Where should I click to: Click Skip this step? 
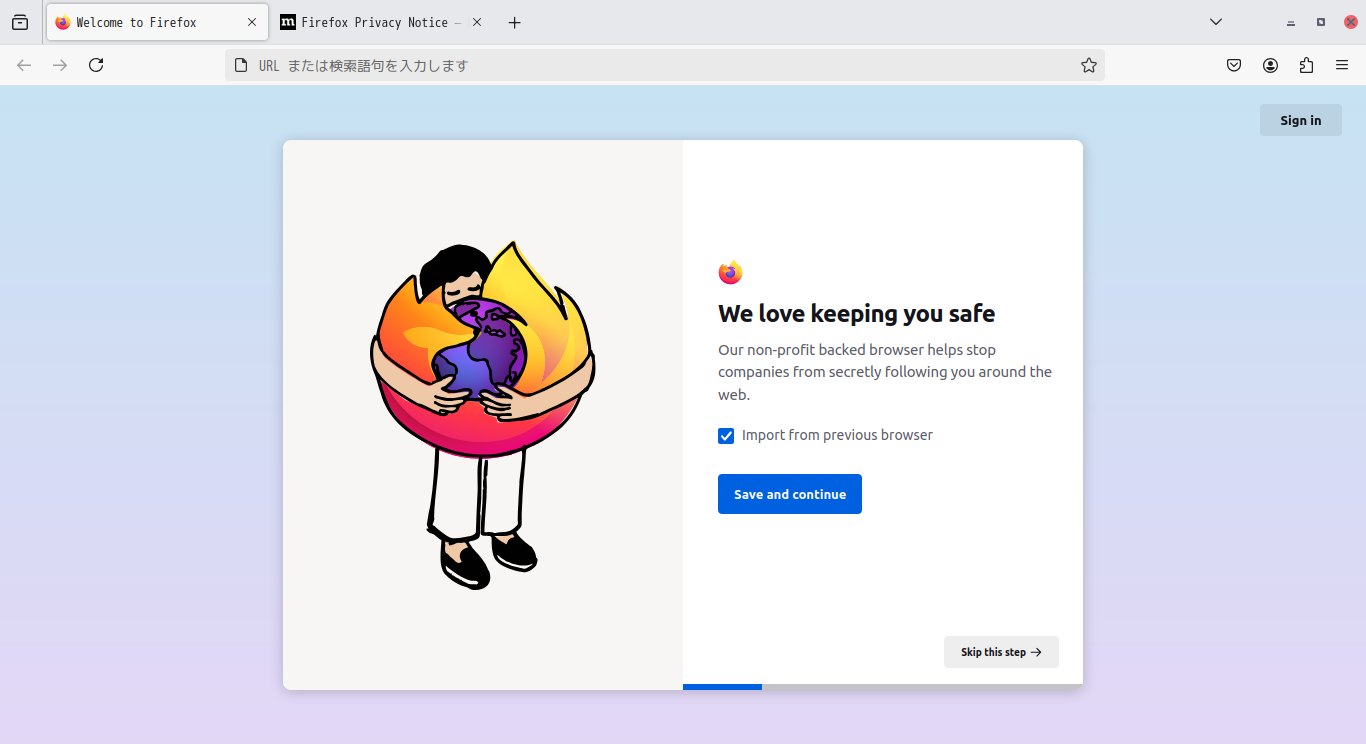coord(1001,652)
